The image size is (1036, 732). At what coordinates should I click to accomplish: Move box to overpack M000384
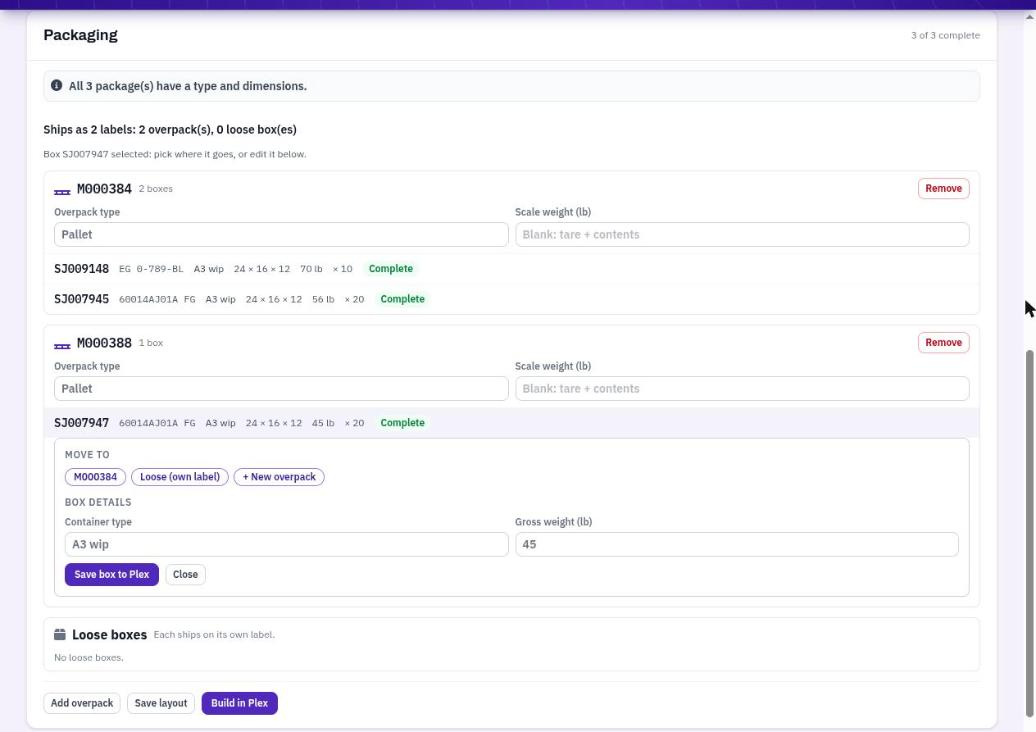(x=95, y=477)
